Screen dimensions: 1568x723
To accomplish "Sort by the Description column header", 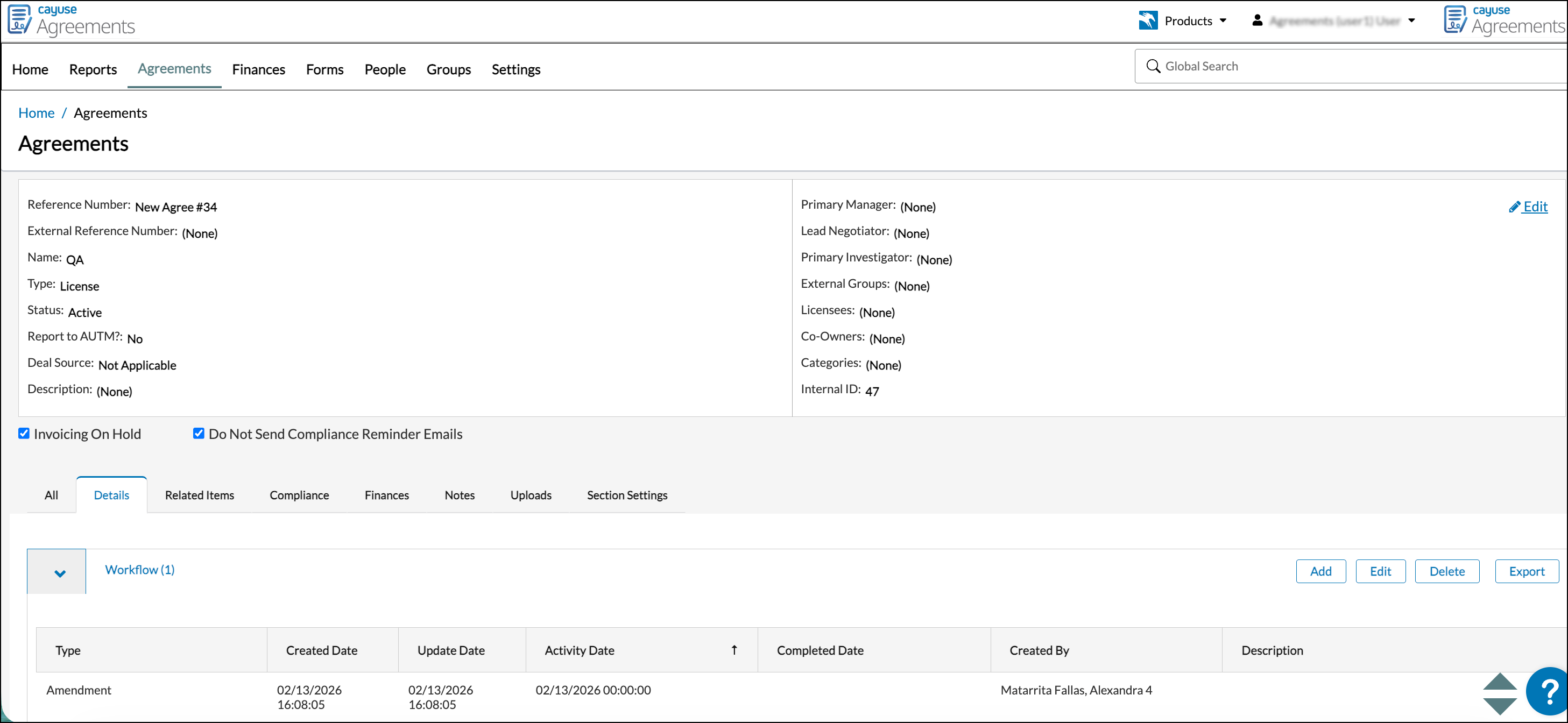I will click(1394, 650).
